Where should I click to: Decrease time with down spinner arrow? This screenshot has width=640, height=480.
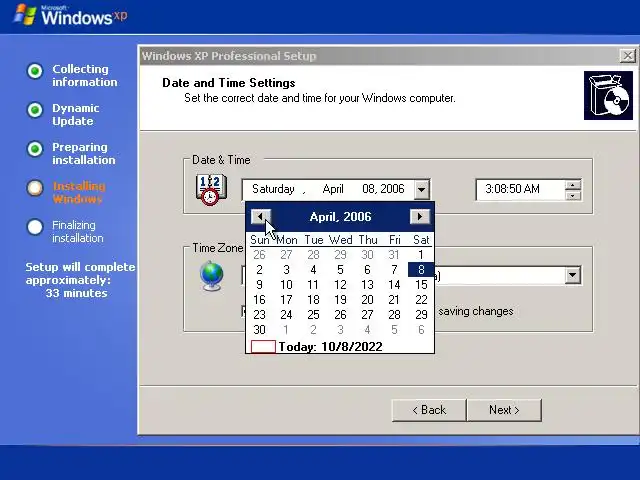573,196
